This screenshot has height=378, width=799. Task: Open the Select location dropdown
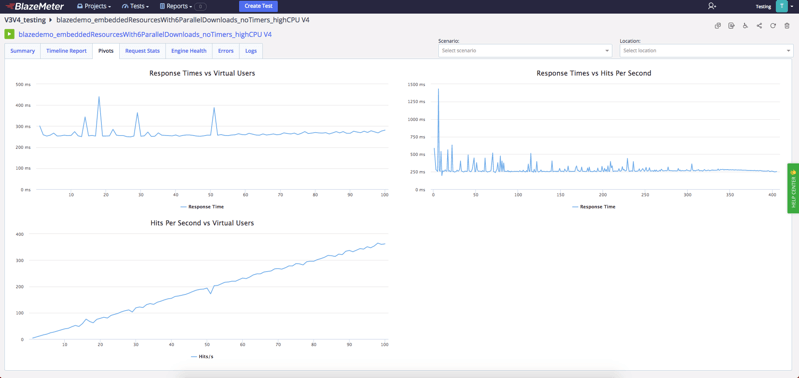point(706,51)
